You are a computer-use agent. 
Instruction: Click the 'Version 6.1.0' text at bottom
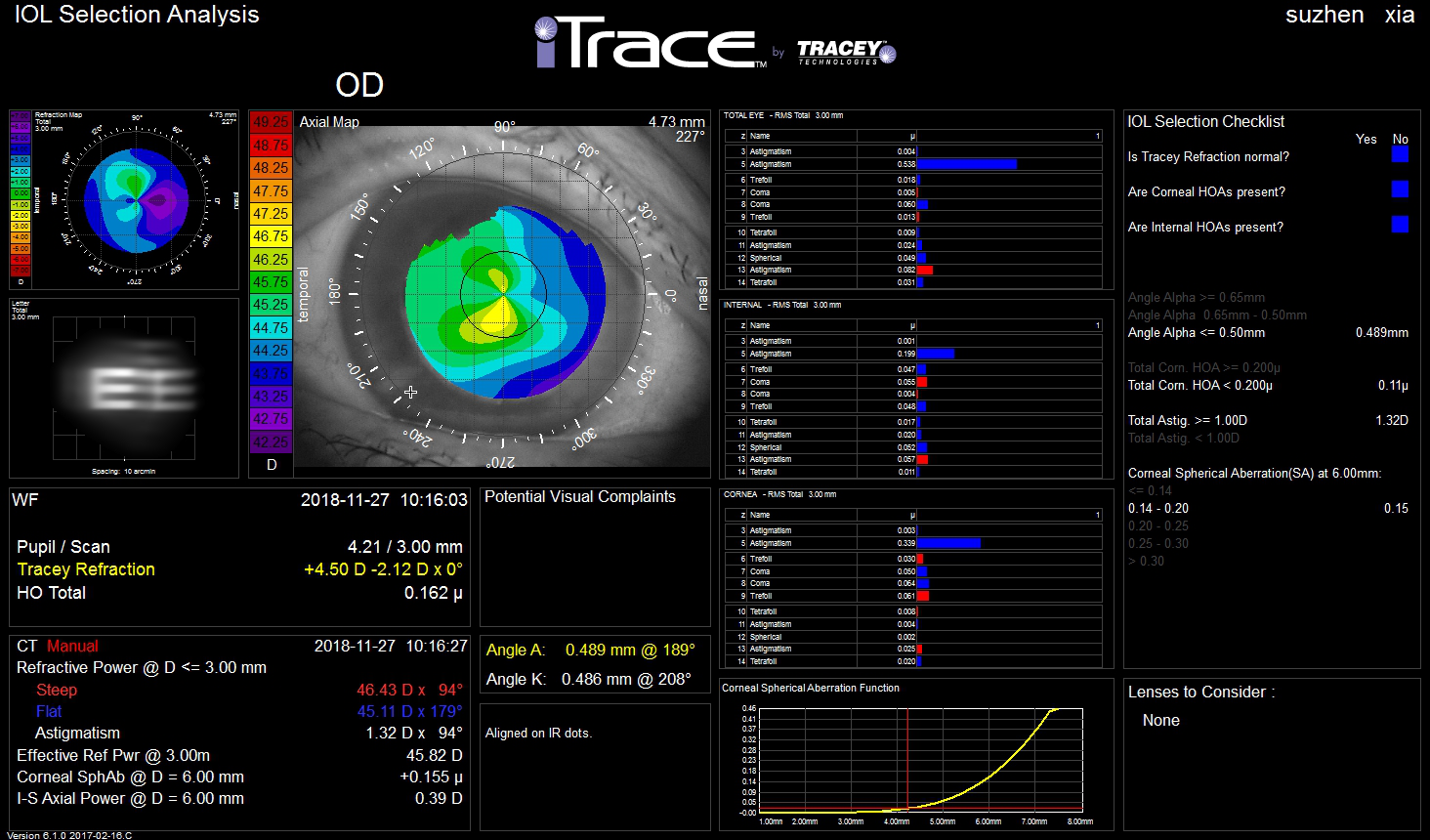69,835
